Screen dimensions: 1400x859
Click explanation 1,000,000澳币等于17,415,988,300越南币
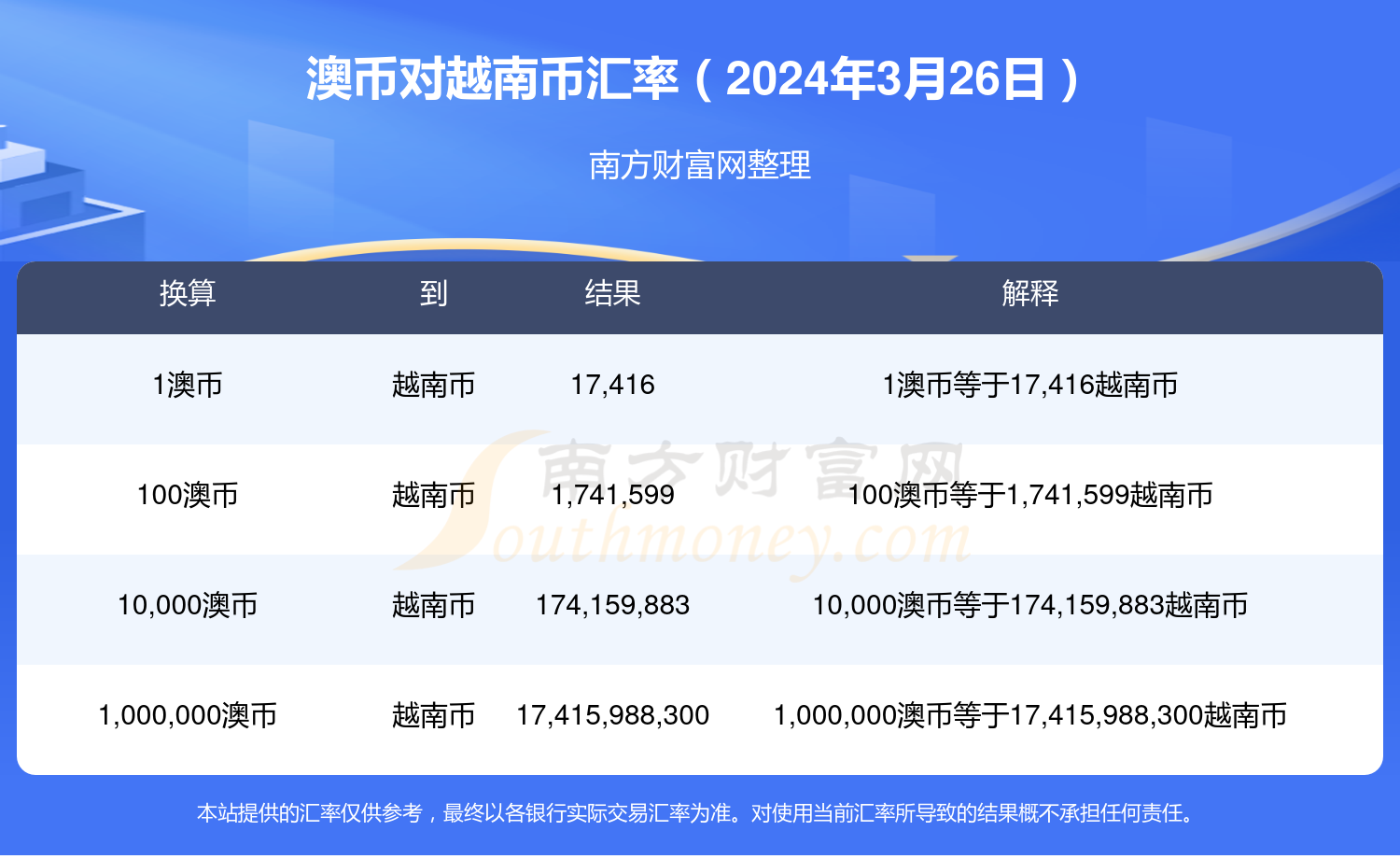(x=1030, y=715)
